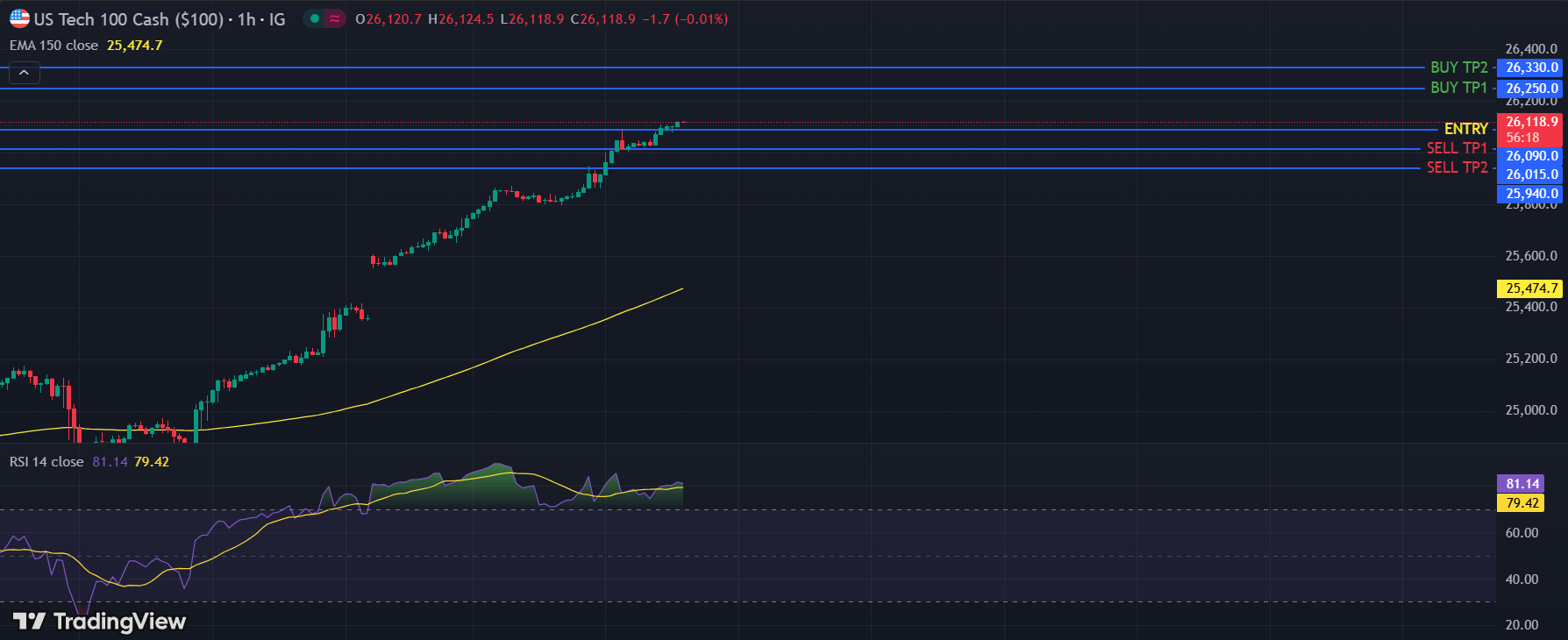Click the yellow EMA price tag 25,474.7

1530,288
